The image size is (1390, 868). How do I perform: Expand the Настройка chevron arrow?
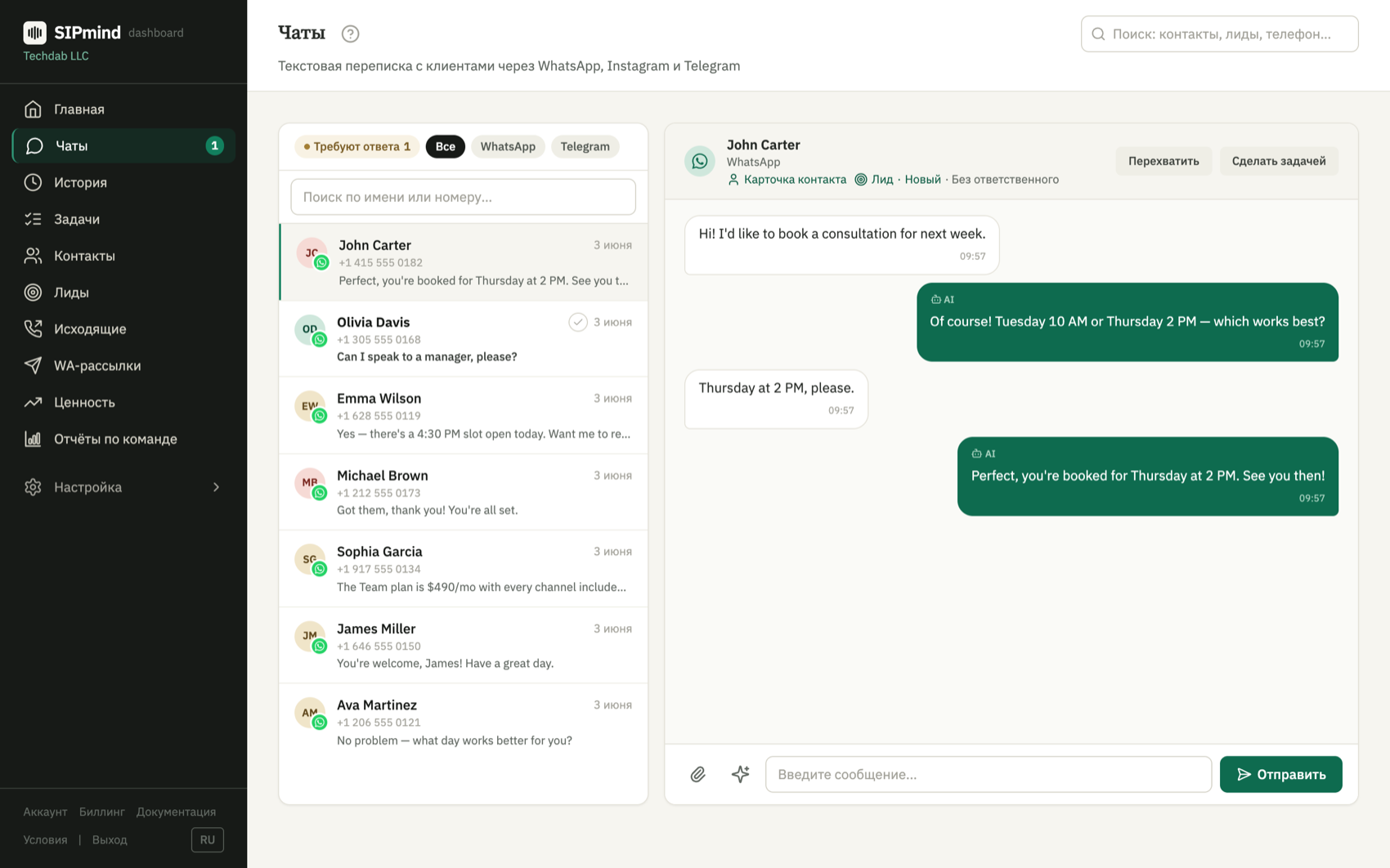point(217,487)
